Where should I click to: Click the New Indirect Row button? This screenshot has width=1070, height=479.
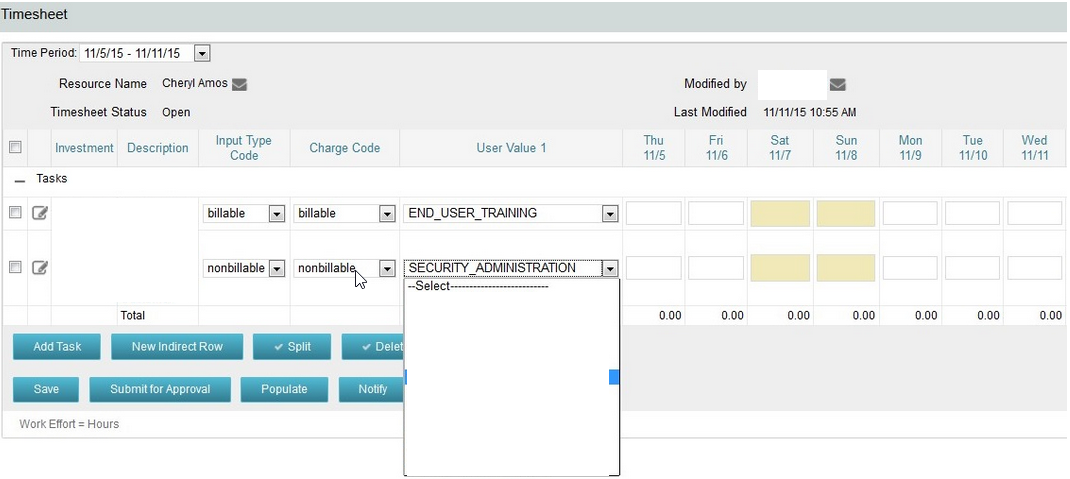176,347
